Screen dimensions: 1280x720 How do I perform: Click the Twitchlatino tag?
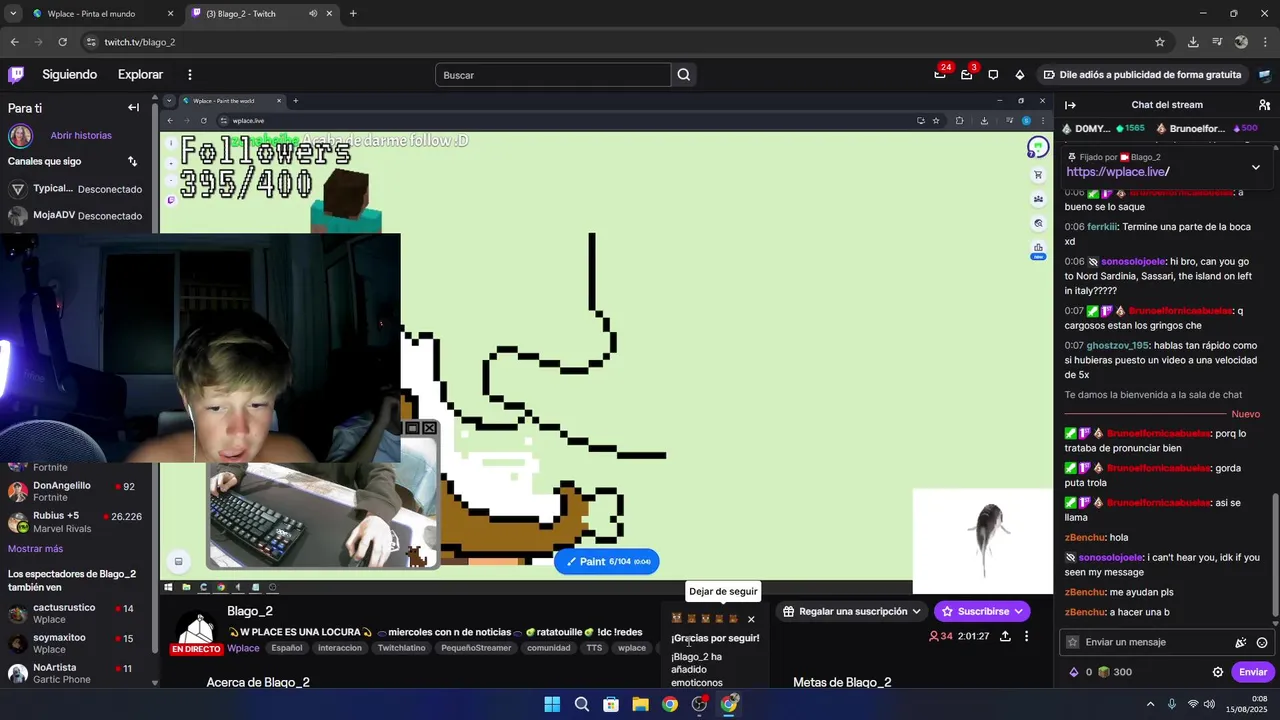click(401, 648)
